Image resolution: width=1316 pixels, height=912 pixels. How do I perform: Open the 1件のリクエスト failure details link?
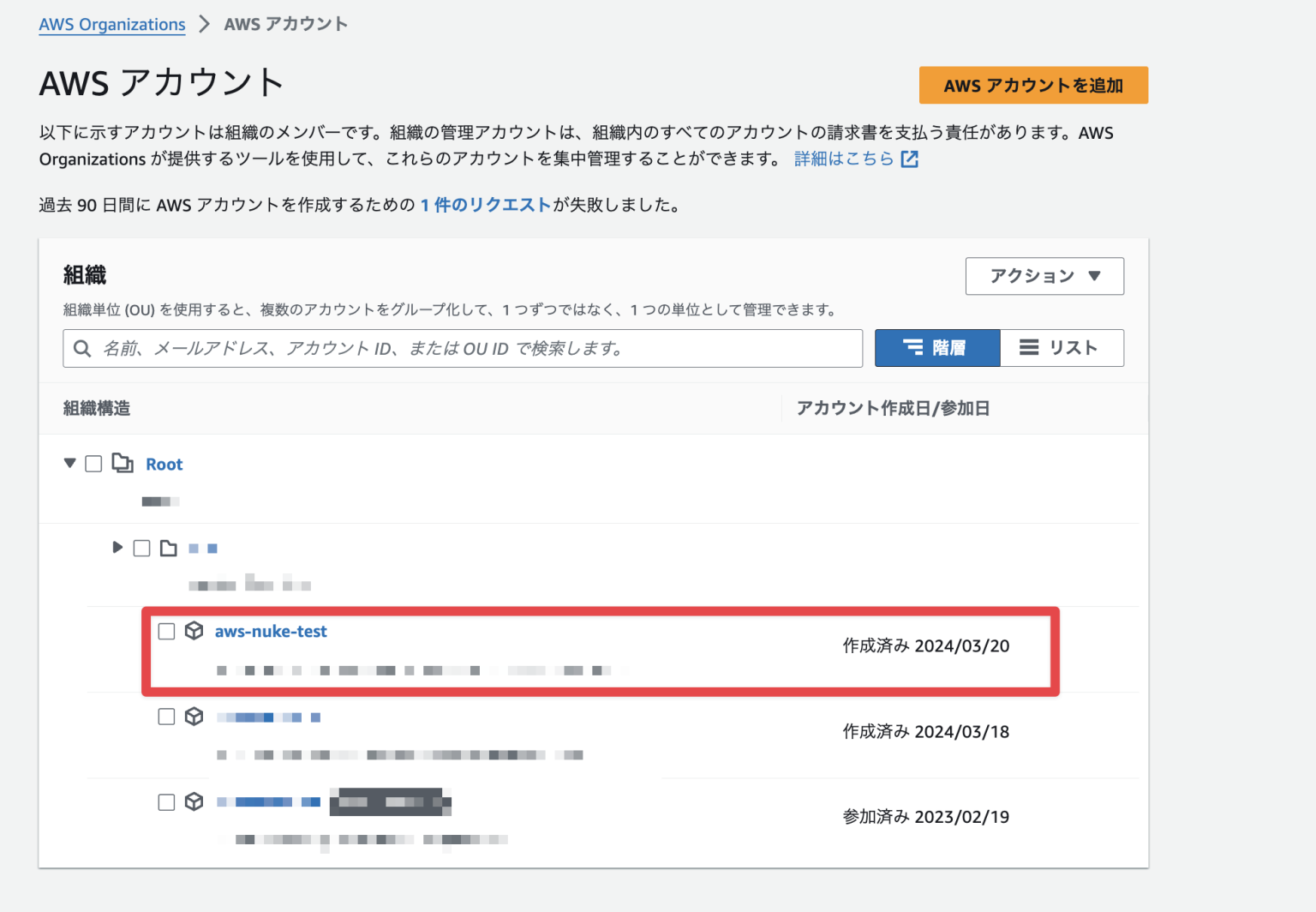485,204
